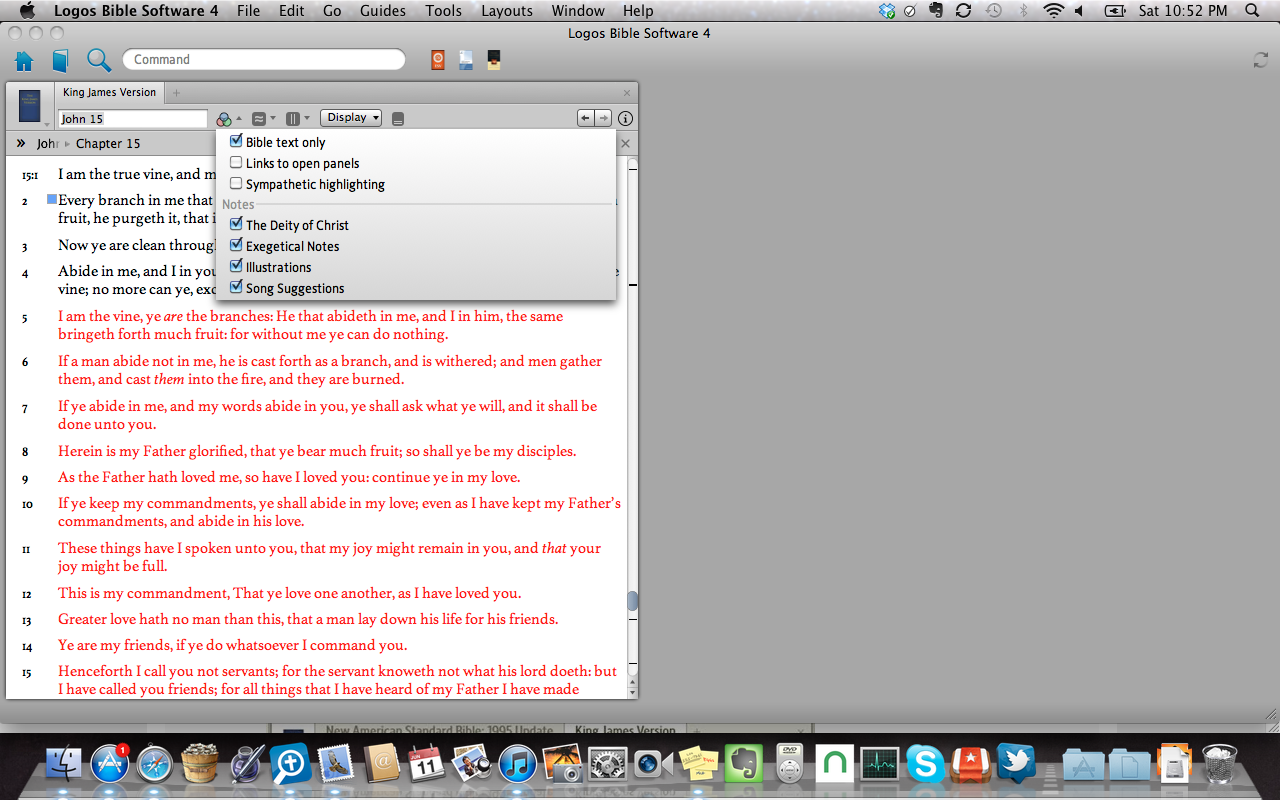
Task: Close the locator bar with its X
Action: pyautogui.click(x=625, y=143)
